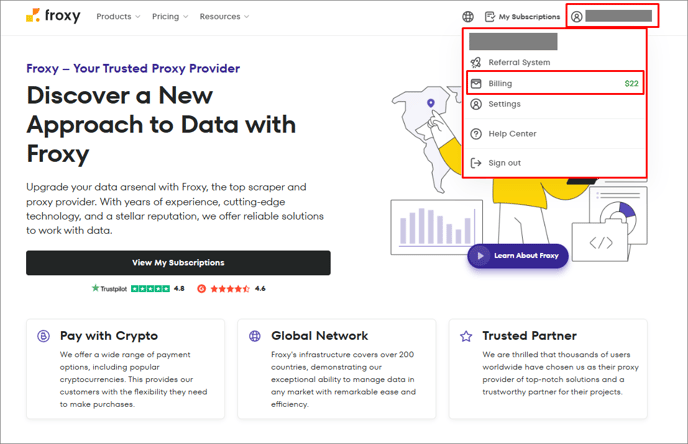Click the bar chart illustration
The height and width of the screenshot is (444, 688).
(x=437, y=227)
